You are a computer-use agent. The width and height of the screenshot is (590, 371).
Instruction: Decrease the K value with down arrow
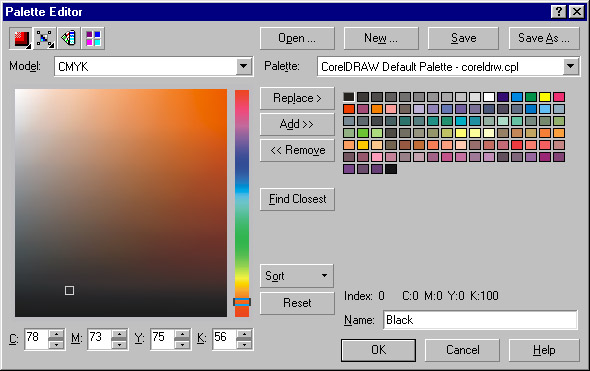click(244, 344)
